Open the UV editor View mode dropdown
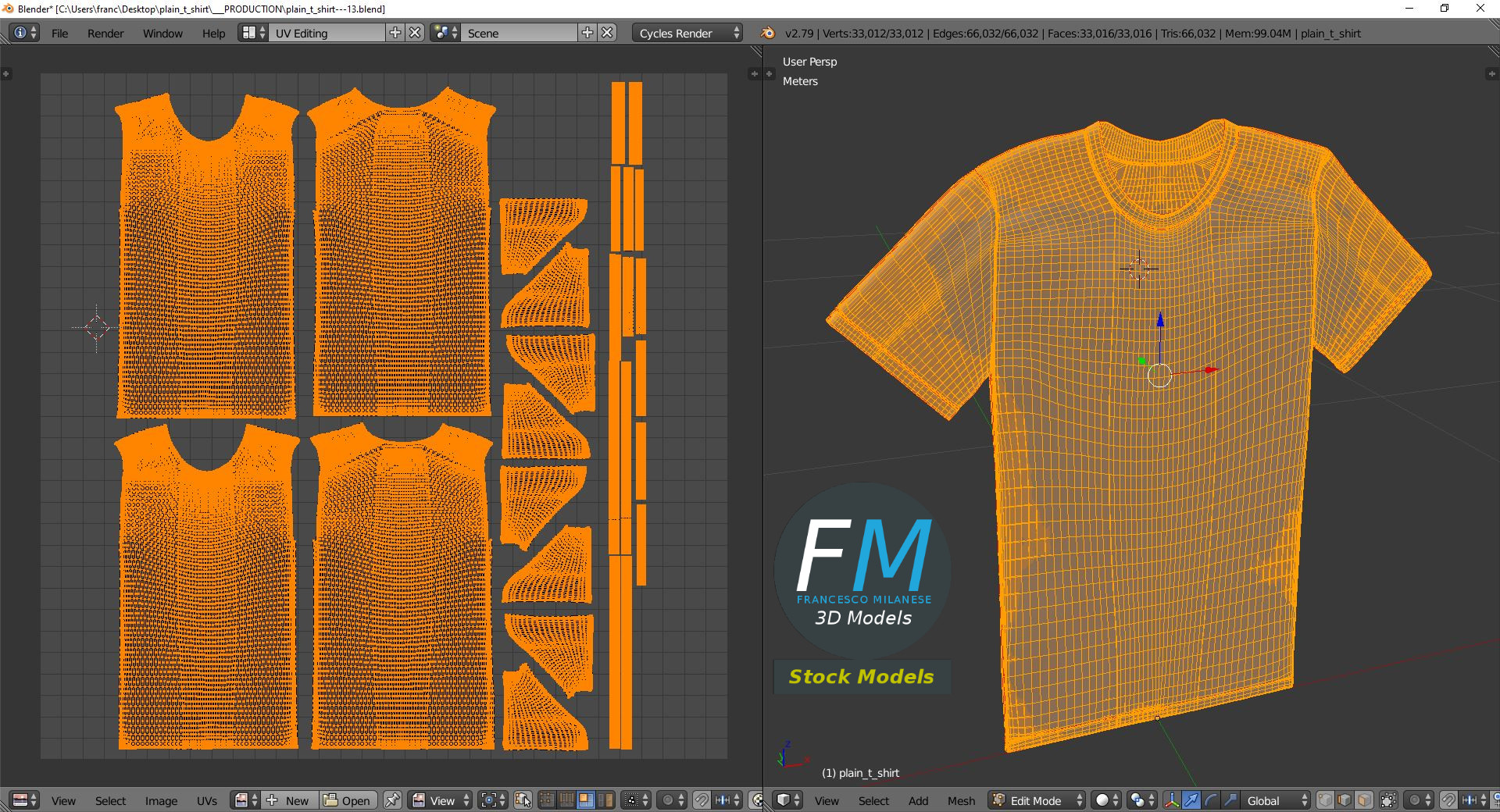 point(441,800)
